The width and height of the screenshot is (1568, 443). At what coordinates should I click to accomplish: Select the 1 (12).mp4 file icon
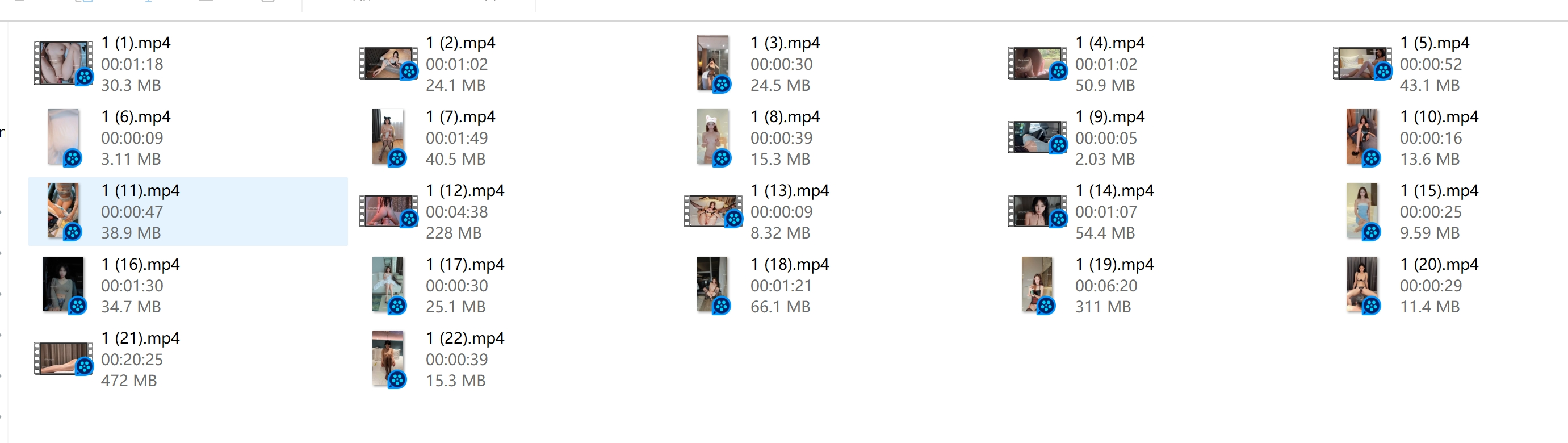tap(388, 211)
